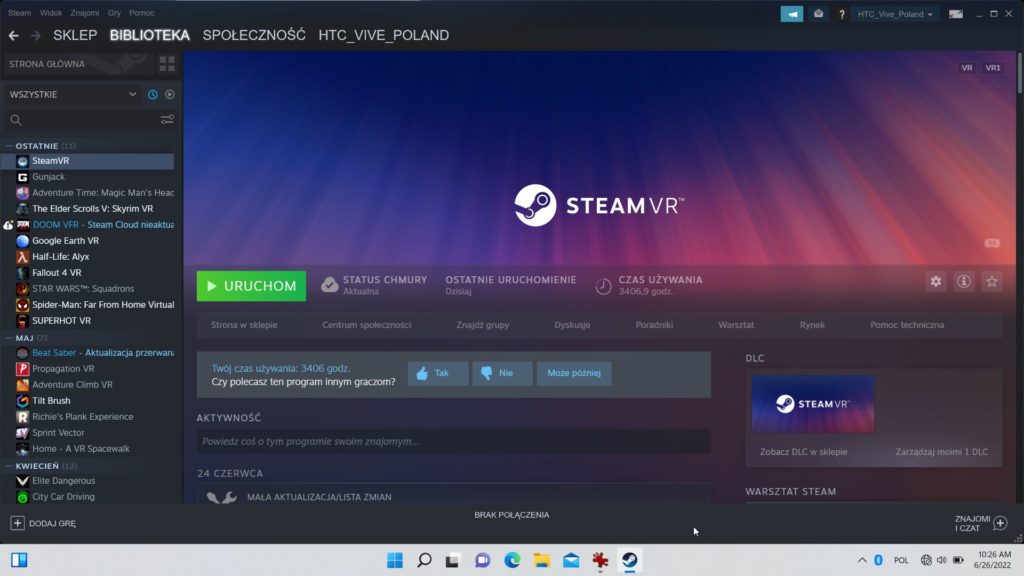Open the filter options icon beside search

(168, 119)
